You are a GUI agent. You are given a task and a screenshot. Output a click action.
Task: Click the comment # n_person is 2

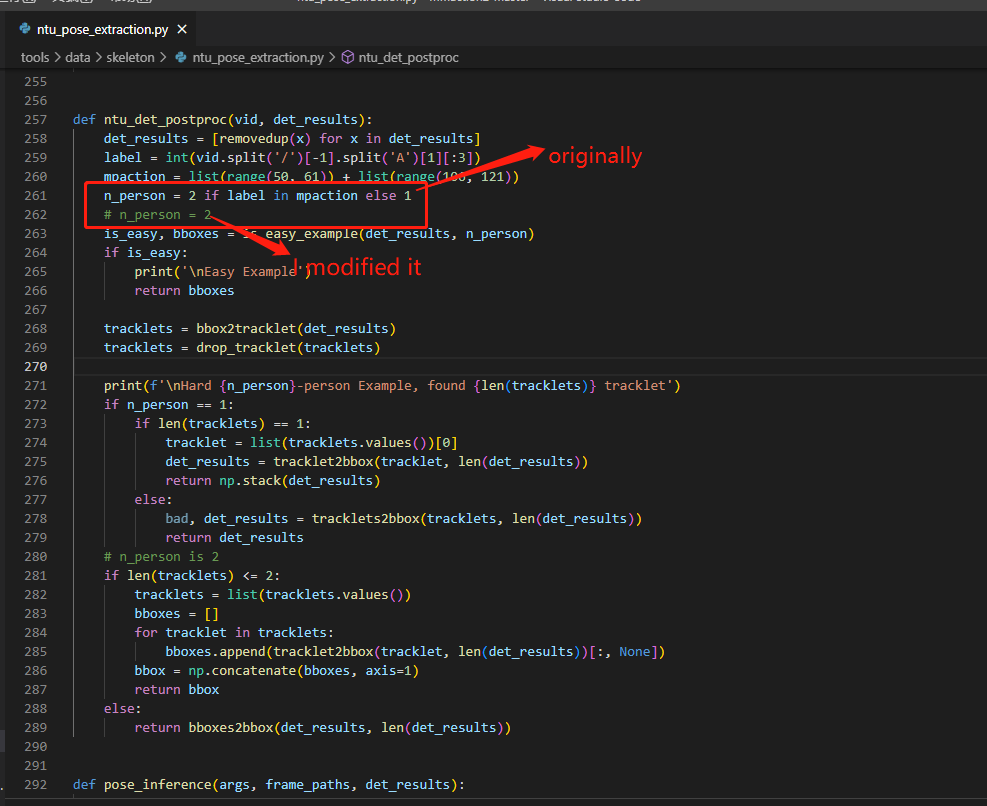point(160,556)
